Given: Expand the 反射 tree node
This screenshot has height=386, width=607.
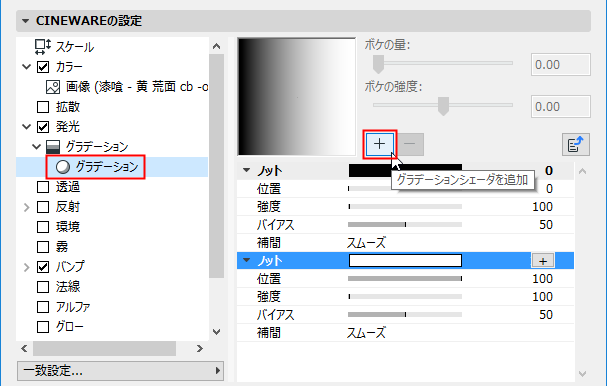Looking at the screenshot, I should point(26,207).
